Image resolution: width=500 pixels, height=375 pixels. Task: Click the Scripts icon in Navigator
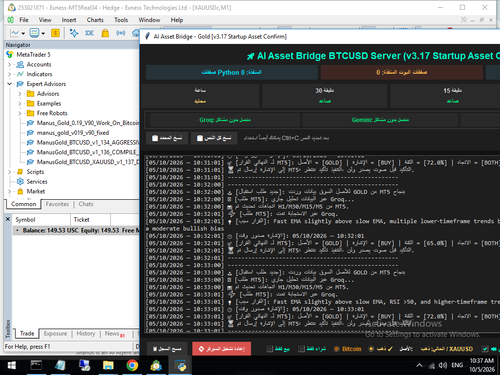pyautogui.click(x=20, y=172)
